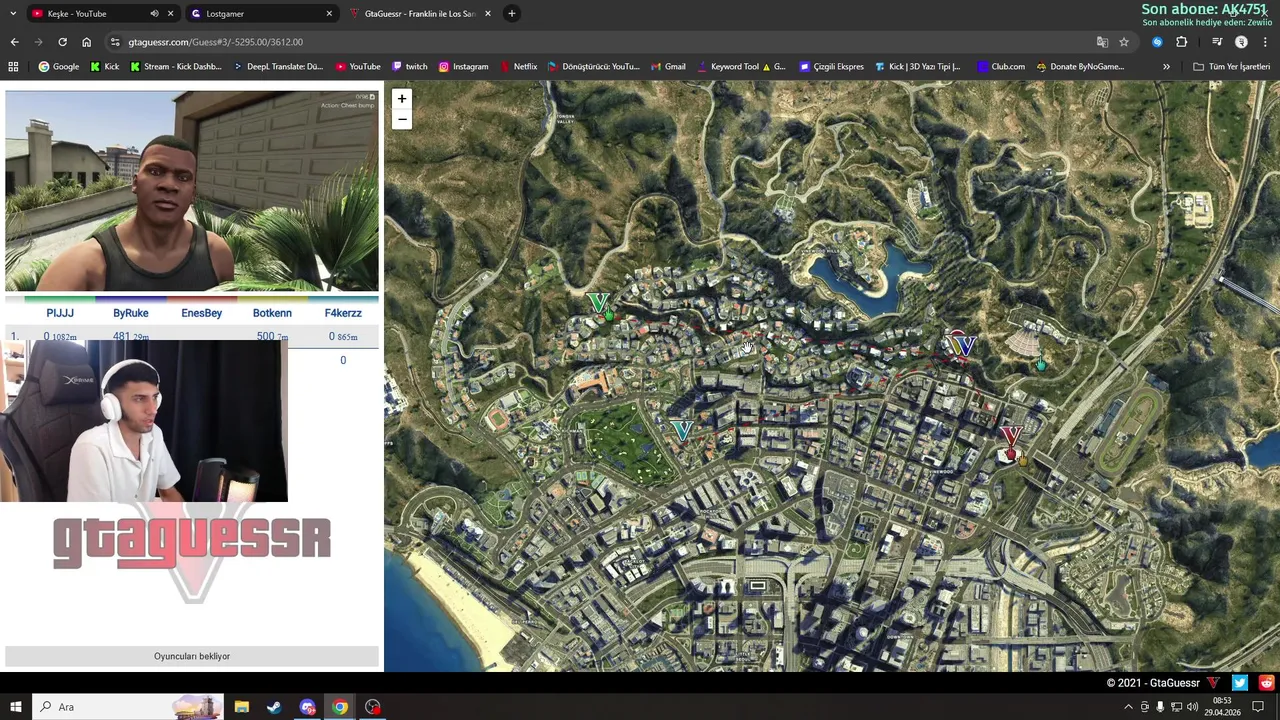Open the Google bookmark
The width and height of the screenshot is (1280, 720).
(58, 67)
